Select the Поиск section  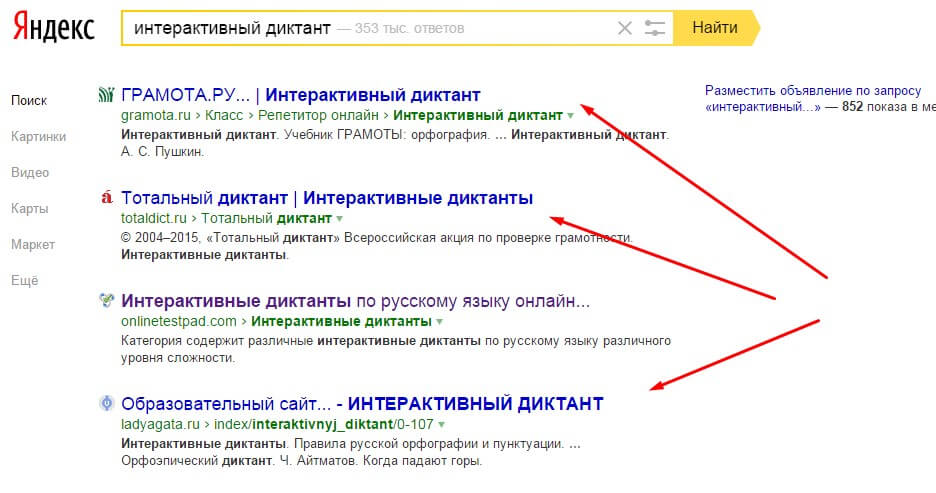tap(29, 100)
